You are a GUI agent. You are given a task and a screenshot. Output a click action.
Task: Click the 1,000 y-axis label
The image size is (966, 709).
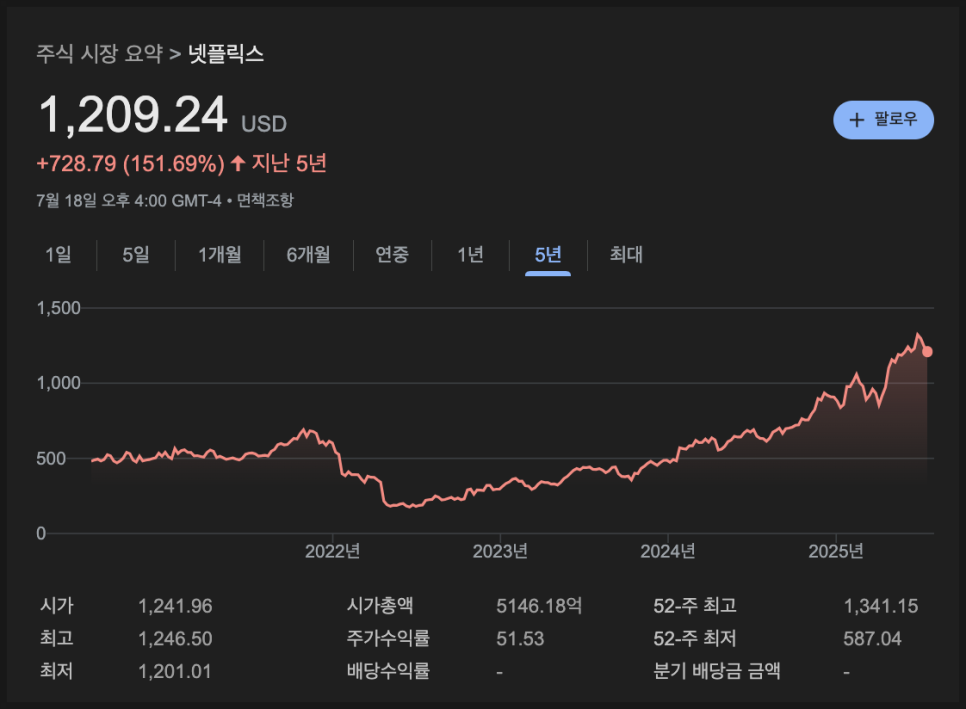click(59, 383)
